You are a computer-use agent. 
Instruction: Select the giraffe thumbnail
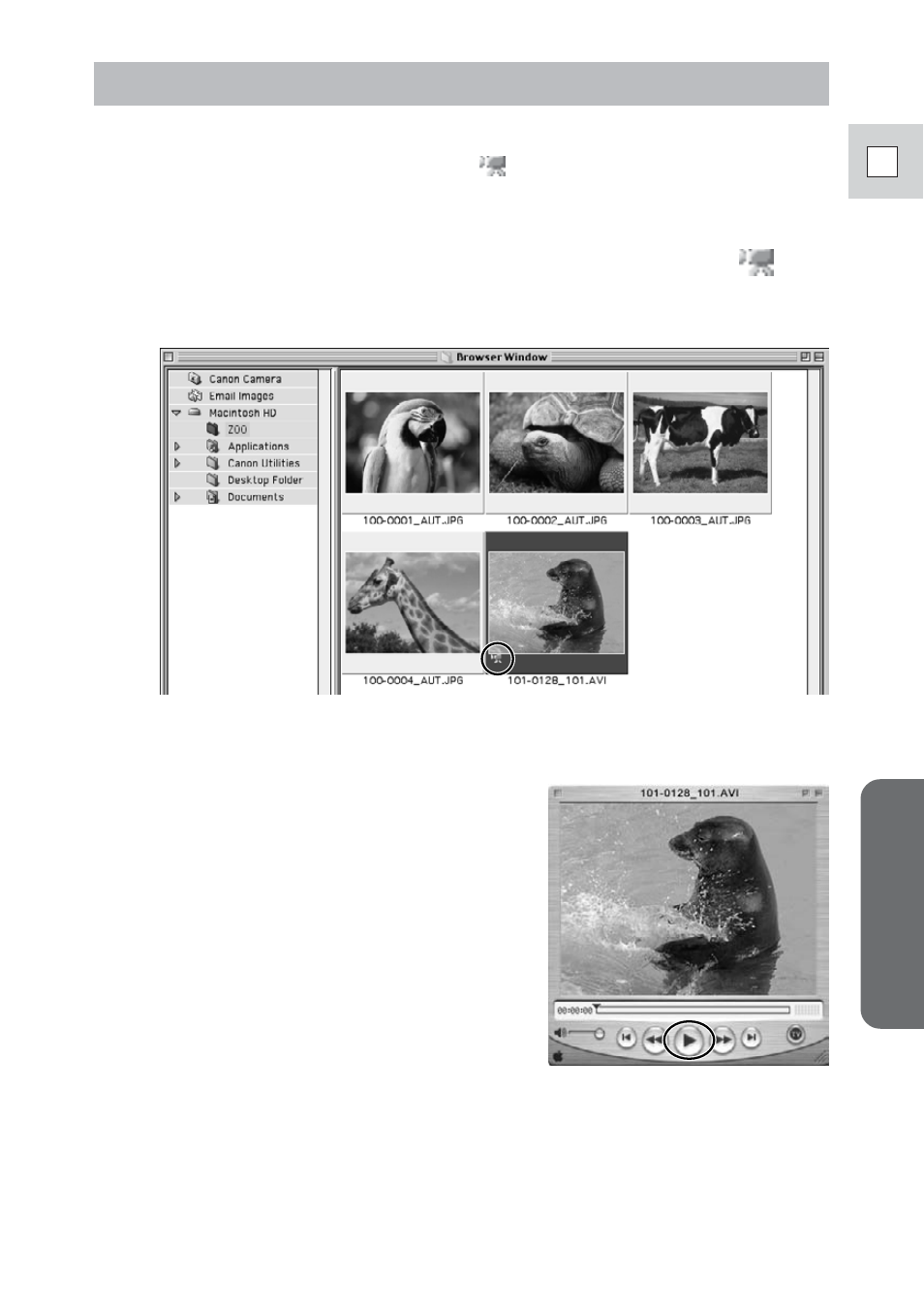point(413,603)
